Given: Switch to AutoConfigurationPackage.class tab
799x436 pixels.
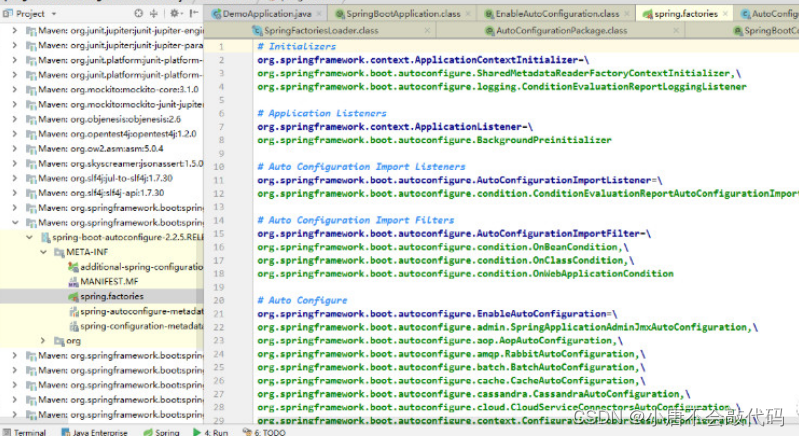Looking at the screenshot, I should [562, 31].
